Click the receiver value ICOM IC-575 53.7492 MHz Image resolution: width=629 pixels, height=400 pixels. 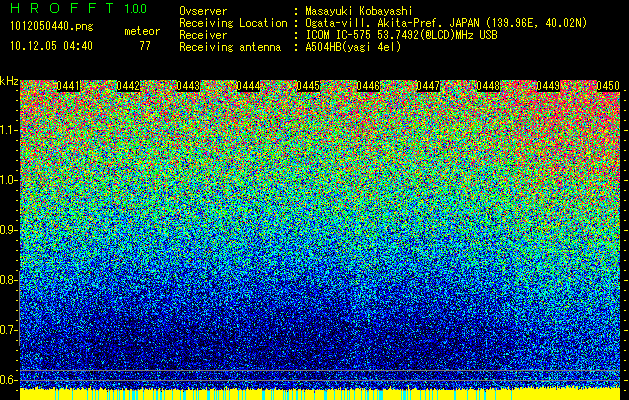(401, 35)
